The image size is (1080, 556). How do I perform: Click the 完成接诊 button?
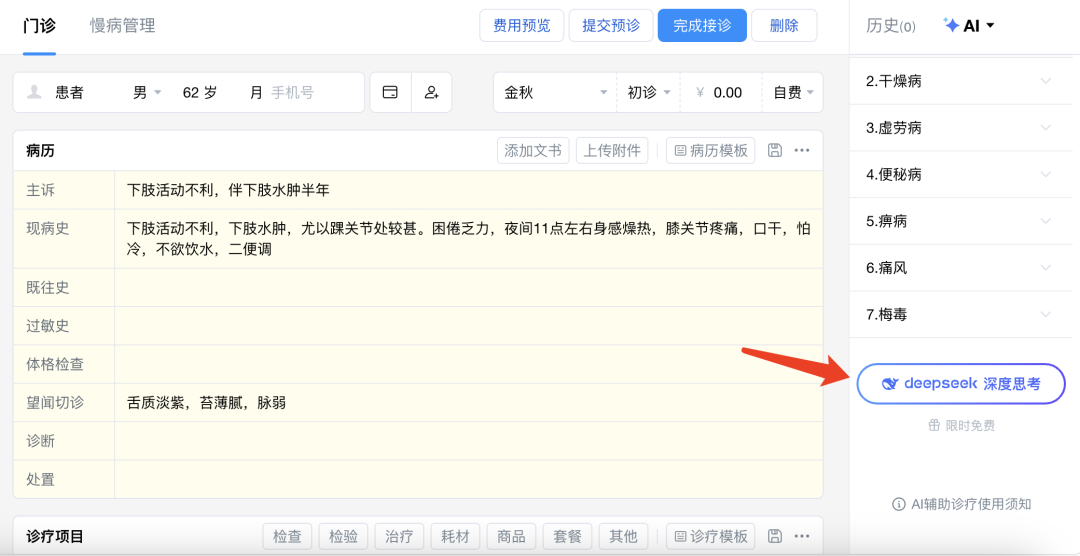point(702,26)
